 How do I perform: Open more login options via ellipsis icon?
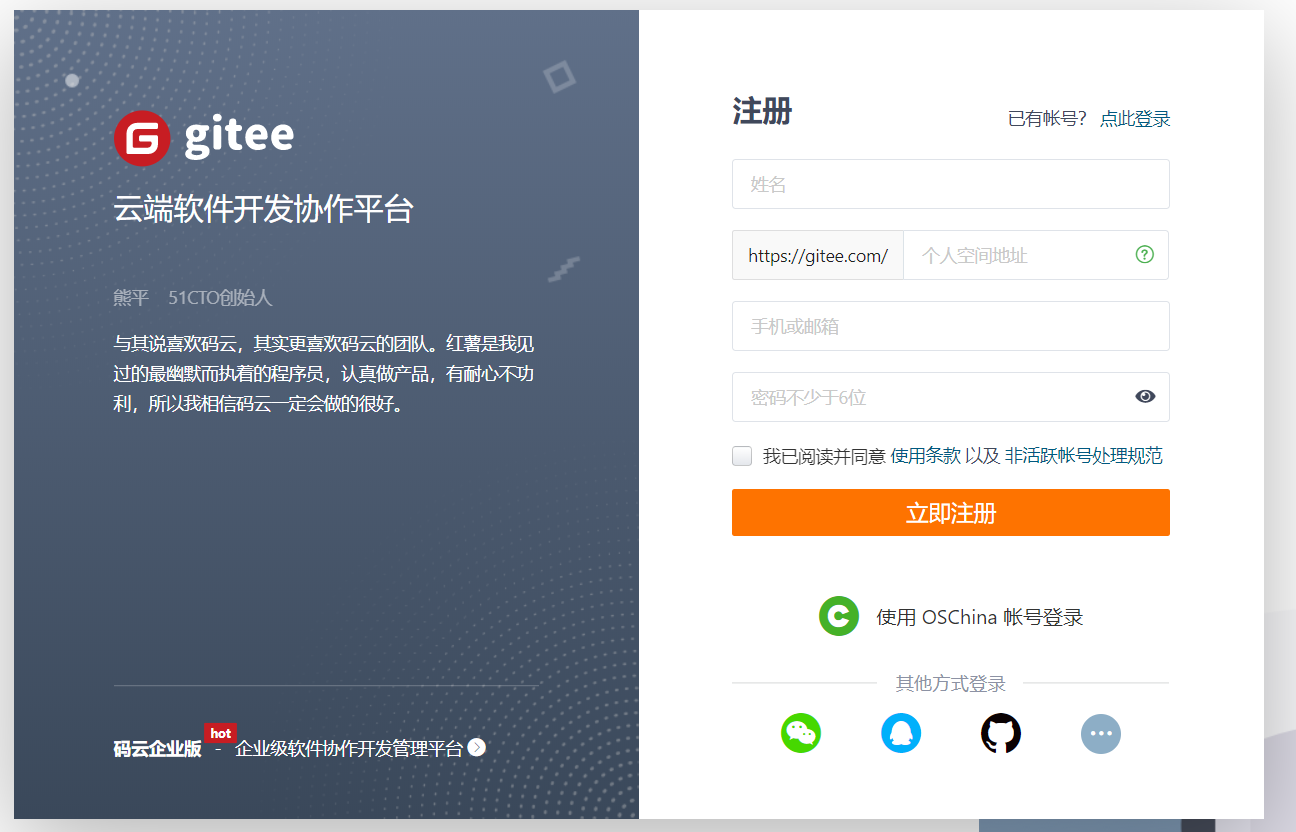point(1101,733)
